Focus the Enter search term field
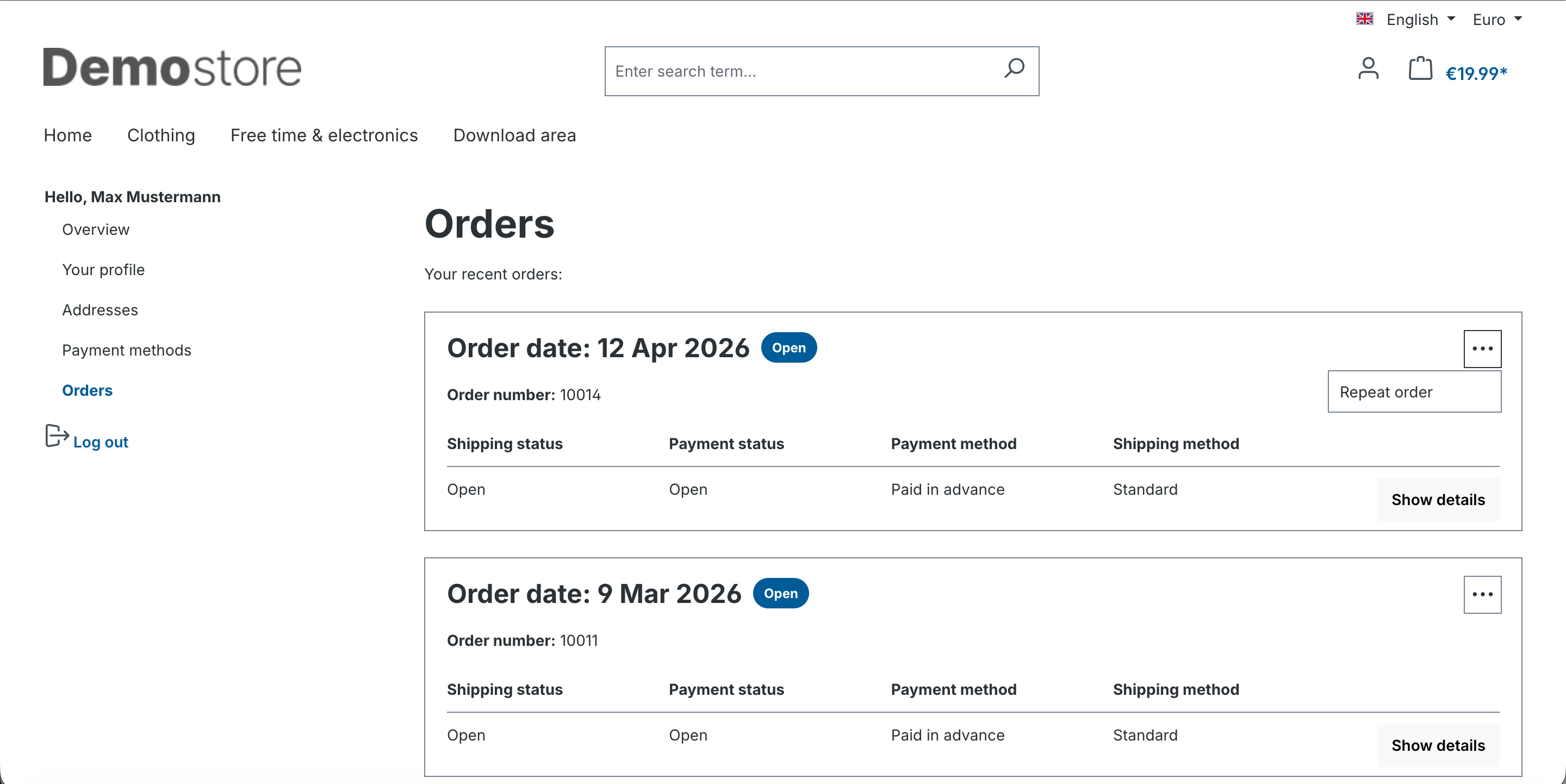The image size is (1566, 784). pos(803,71)
